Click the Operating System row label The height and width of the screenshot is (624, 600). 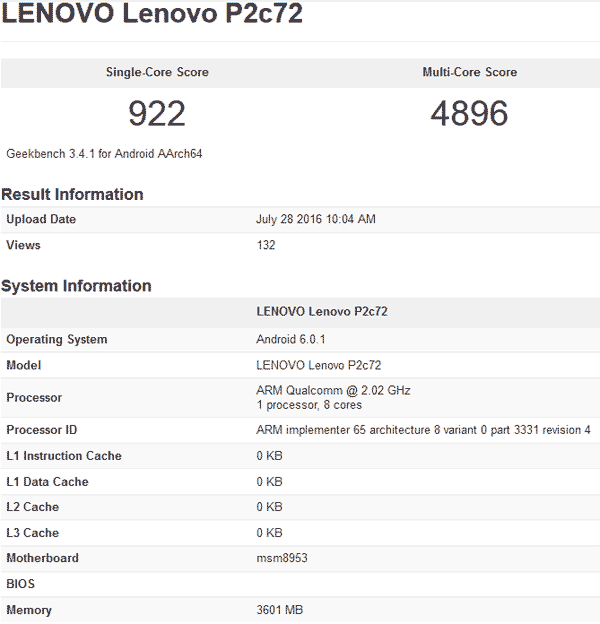point(57,339)
